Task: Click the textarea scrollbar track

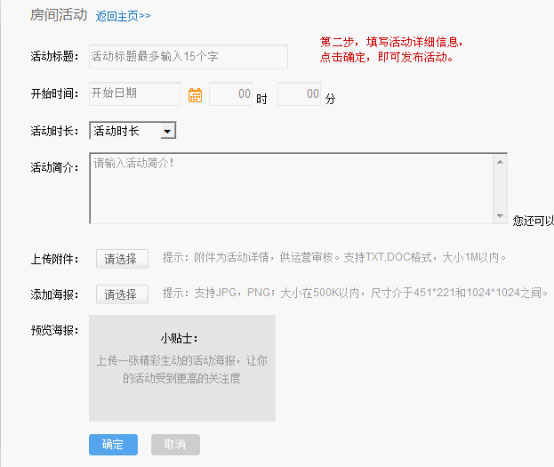Action: [x=500, y=189]
